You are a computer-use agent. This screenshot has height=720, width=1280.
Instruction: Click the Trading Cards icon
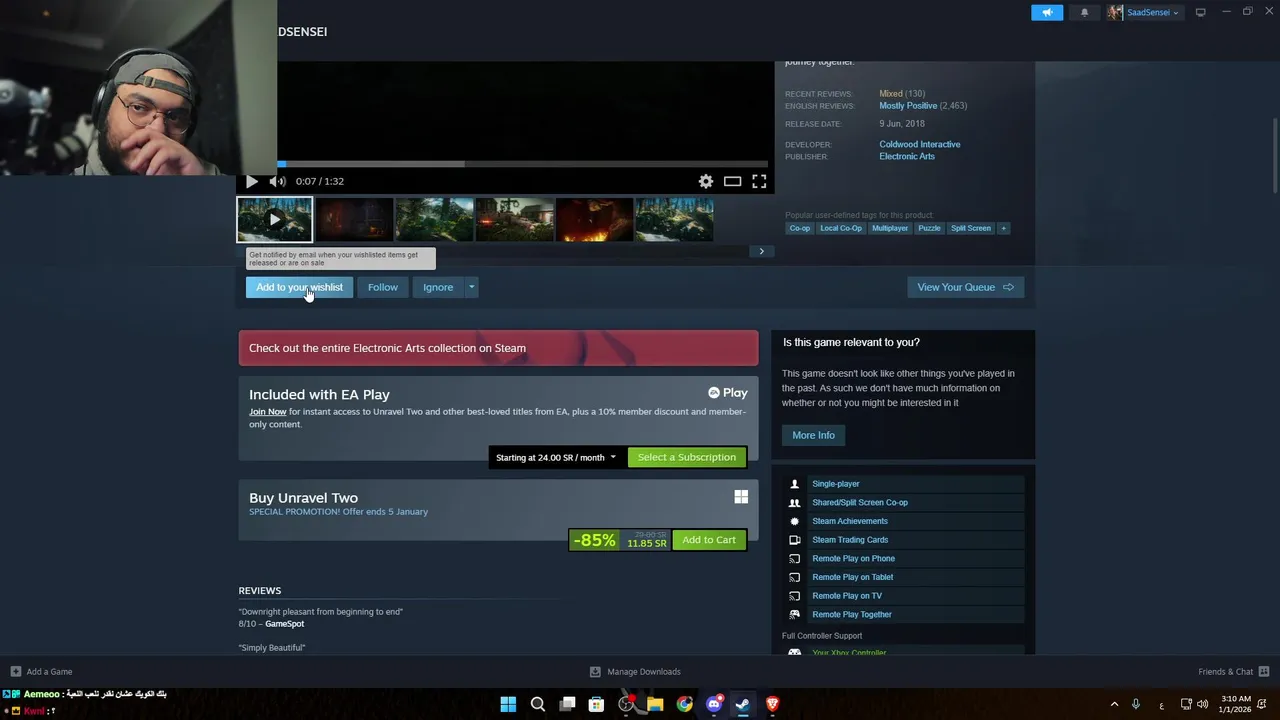795,540
